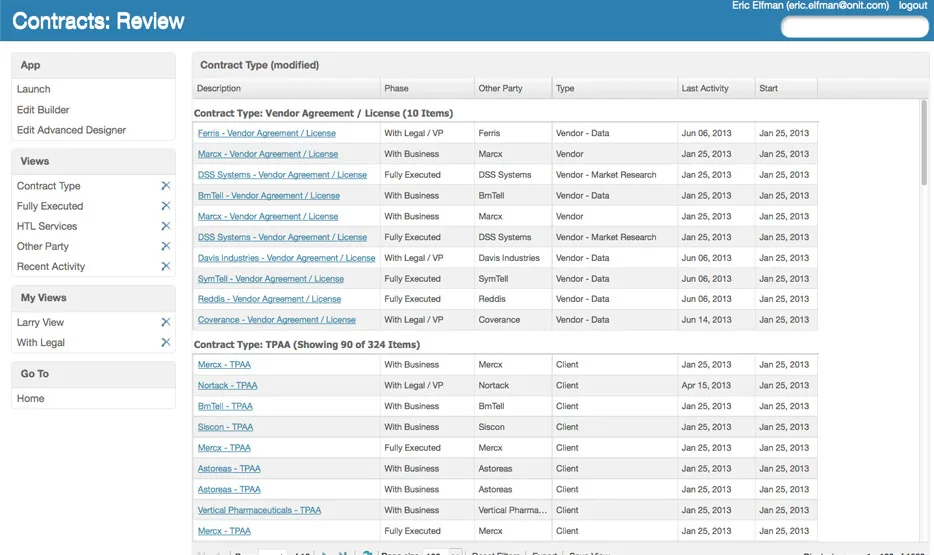Open Larry View under My Views
This screenshot has height=555, width=934.
(40, 322)
